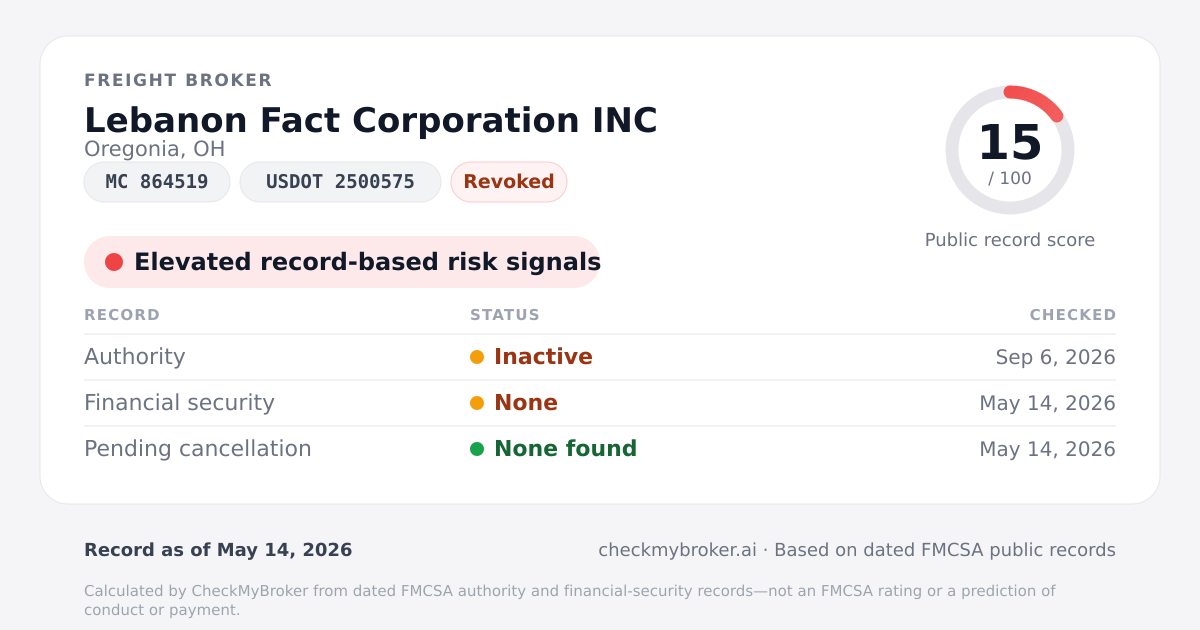Click the Lebanon Fact Corporation INC title
The width and height of the screenshot is (1200, 630).
371,120
